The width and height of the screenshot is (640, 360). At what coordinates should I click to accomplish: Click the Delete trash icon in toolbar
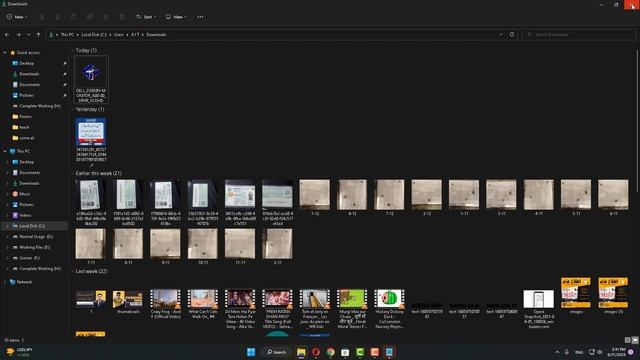click(122, 17)
